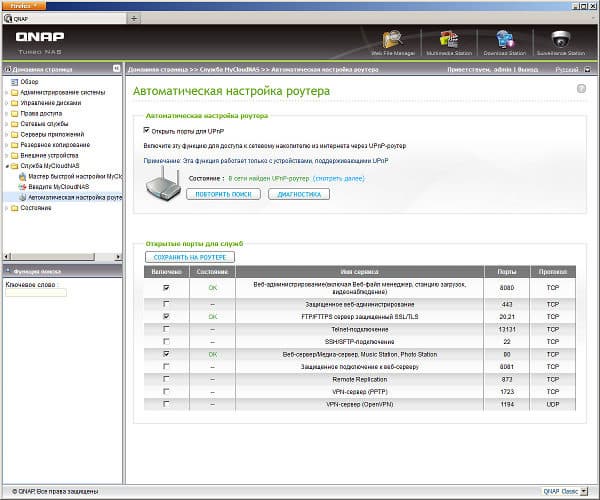Viewport: 600px width, 500px height.
Task: Collapse sidebar panel with arrow icon
Action: 116,68
